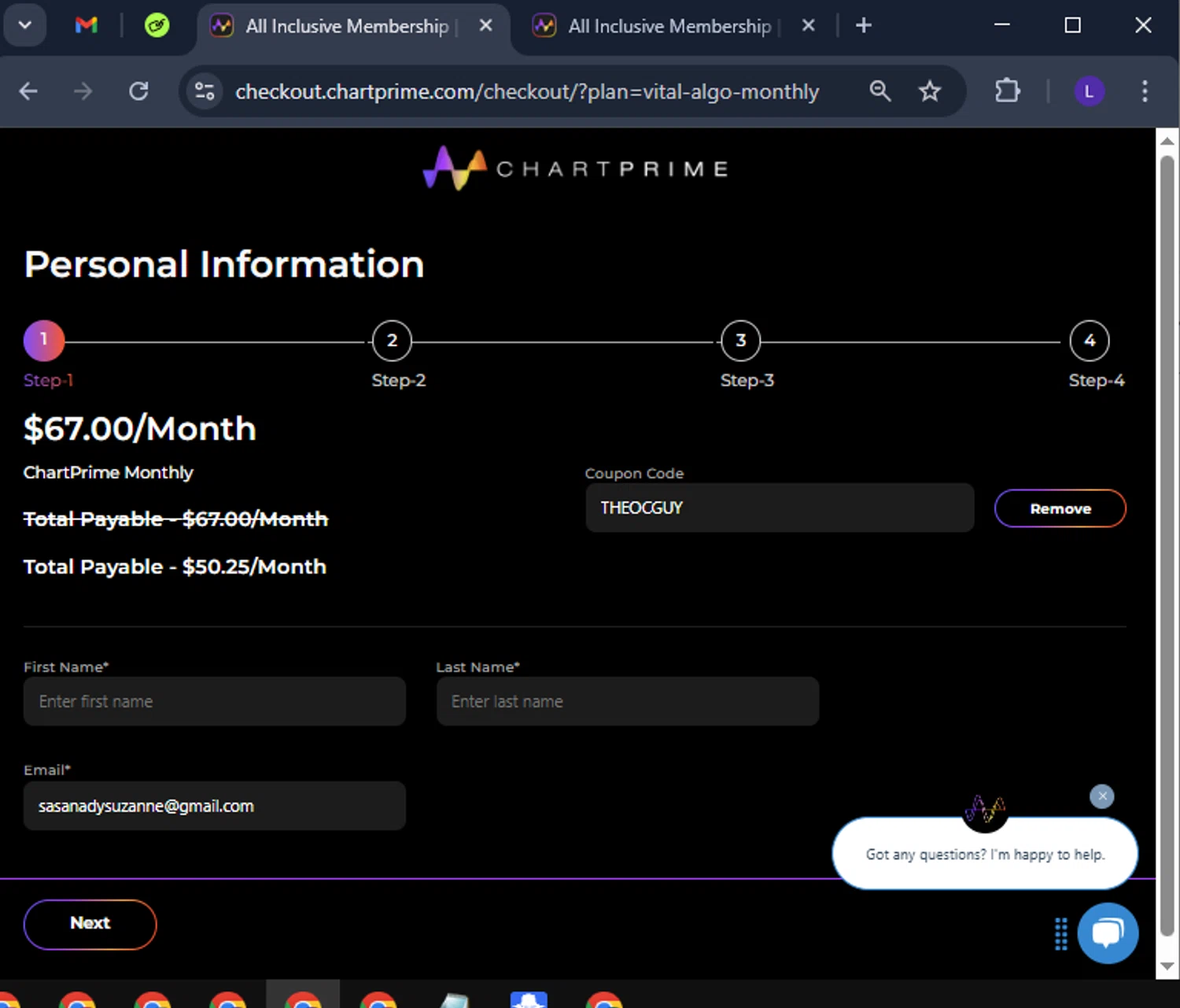Click the First Name input field

coord(215,701)
